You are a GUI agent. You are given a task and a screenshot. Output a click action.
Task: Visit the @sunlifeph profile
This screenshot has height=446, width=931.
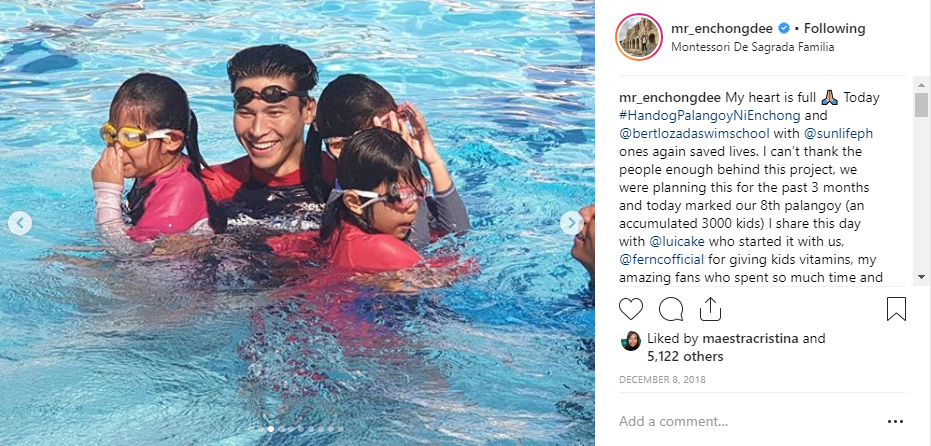(x=838, y=134)
